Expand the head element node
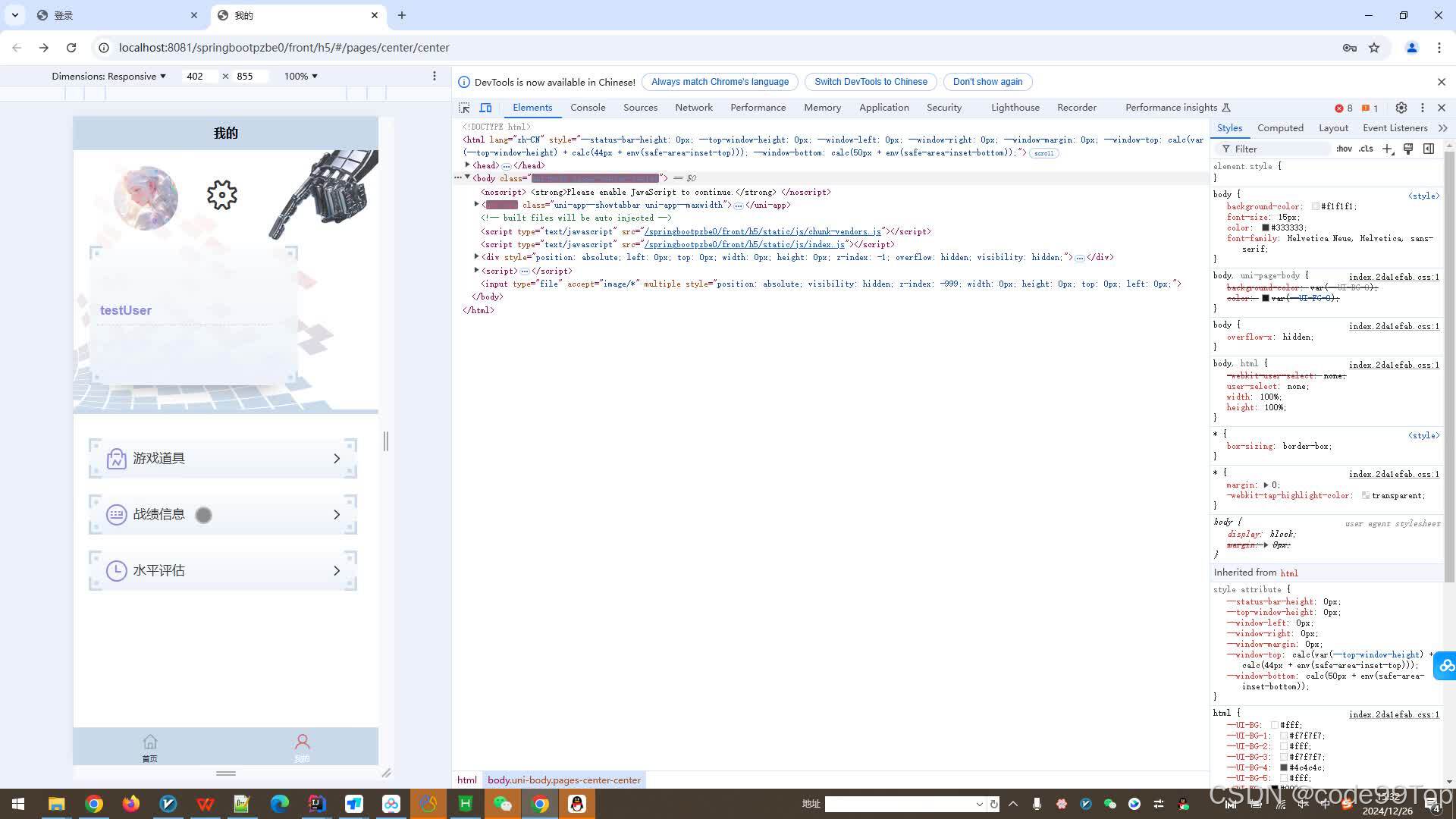 (x=468, y=165)
